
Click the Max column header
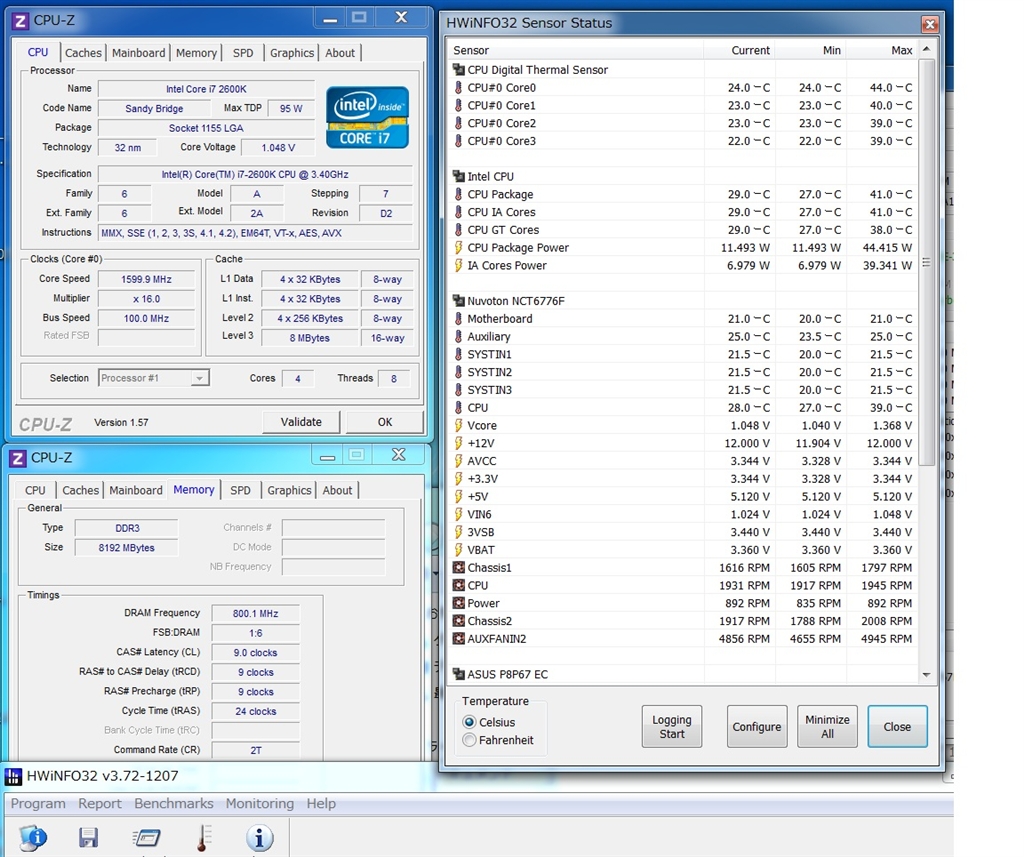point(900,50)
